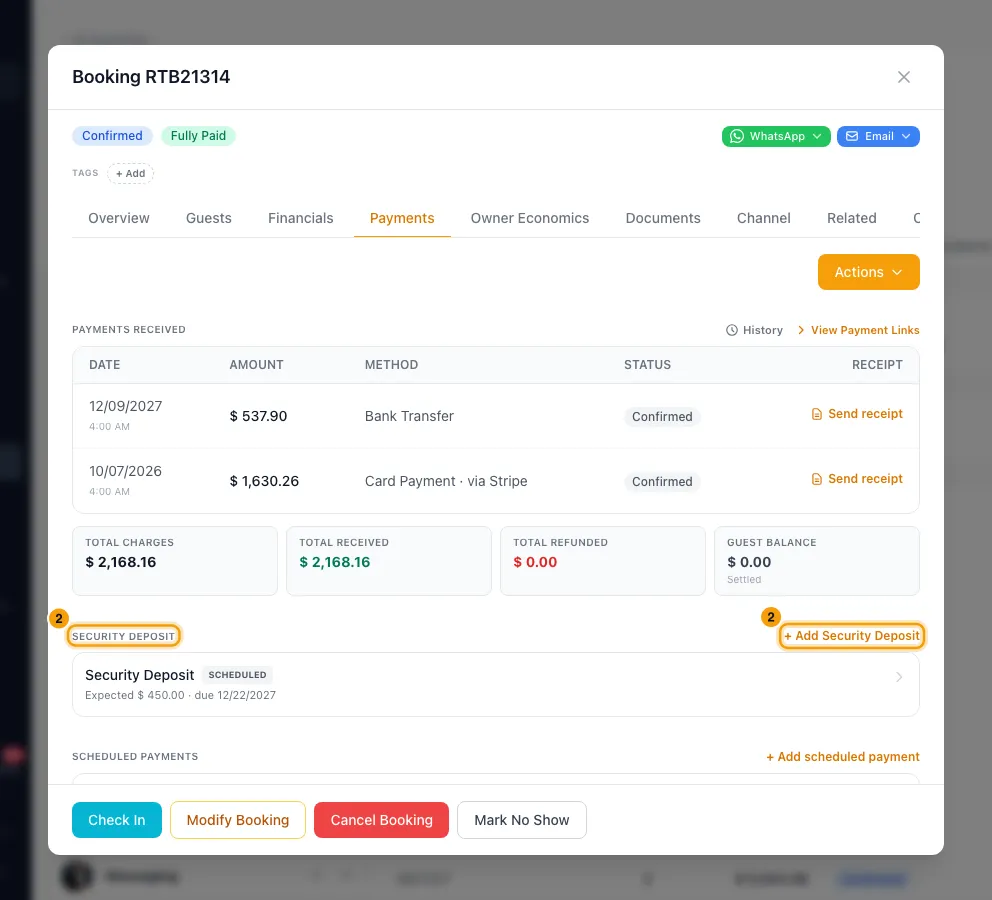The image size is (992, 900).
Task: Mark the booking as No Show
Action: (x=522, y=820)
